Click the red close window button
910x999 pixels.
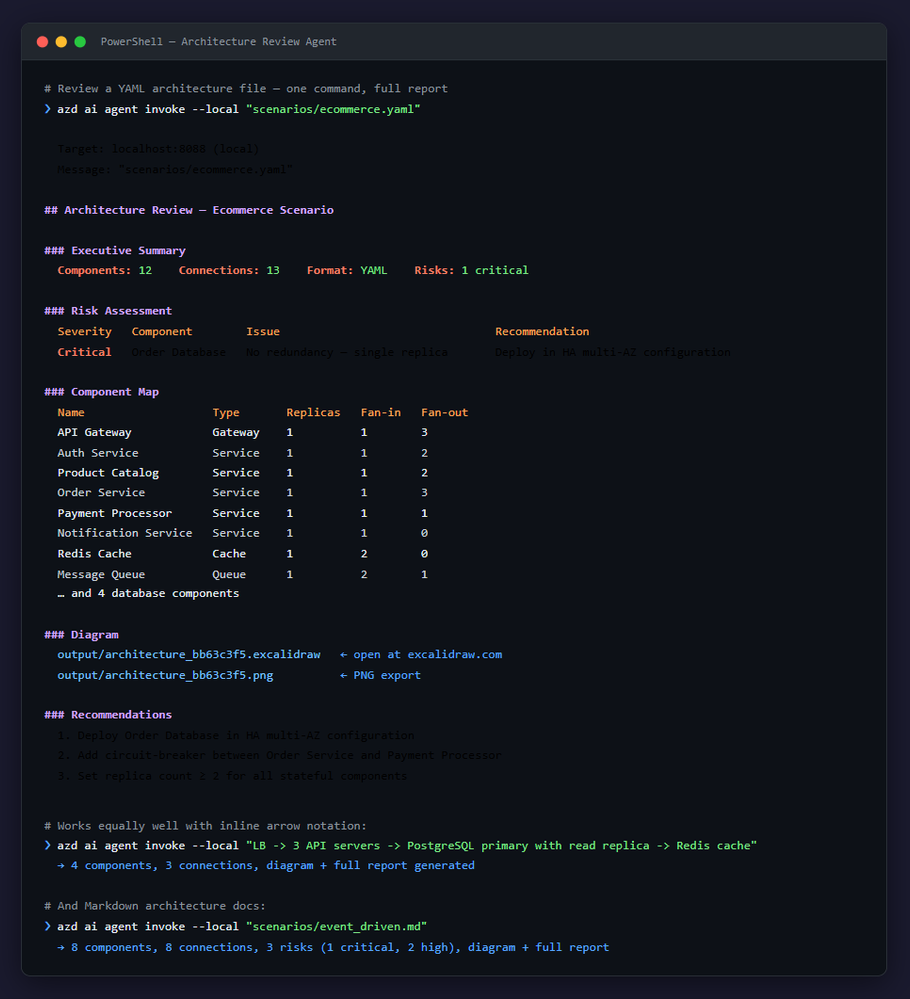[x=43, y=42]
